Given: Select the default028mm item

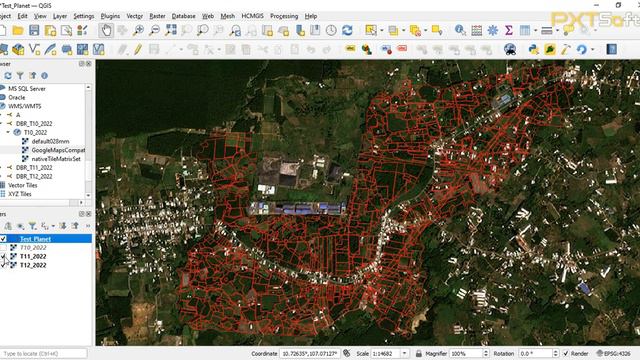Looking at the screenshot, I should click(50, 141).
